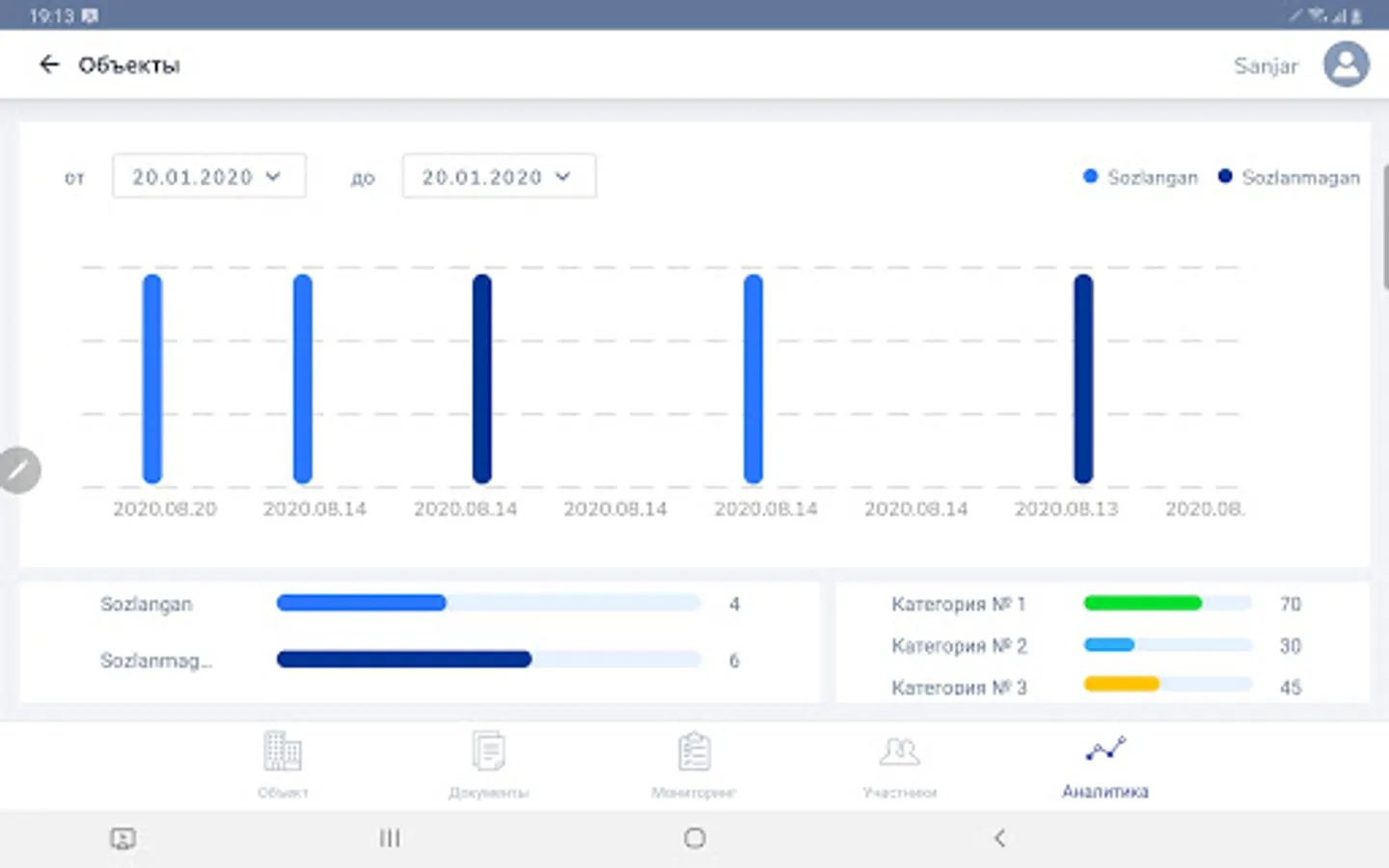Open Sanjar's profile avatar
The image size is (1389, 868).
1346,65
